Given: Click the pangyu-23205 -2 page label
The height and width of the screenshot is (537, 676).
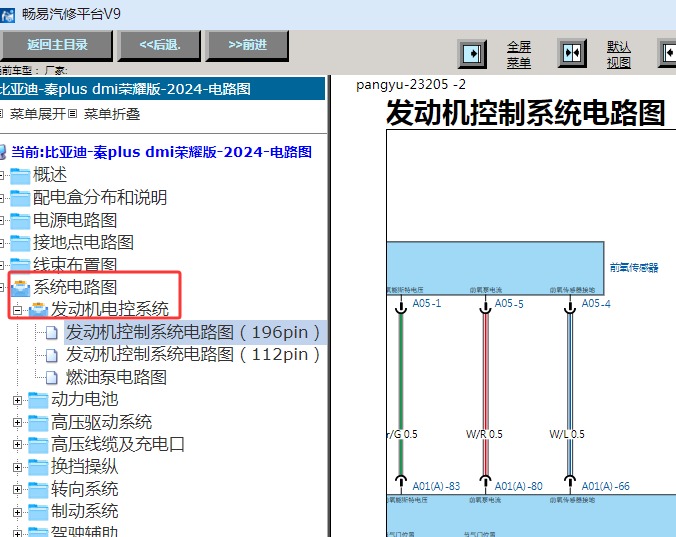Looking at the screenshot, I should pos(411,84).
